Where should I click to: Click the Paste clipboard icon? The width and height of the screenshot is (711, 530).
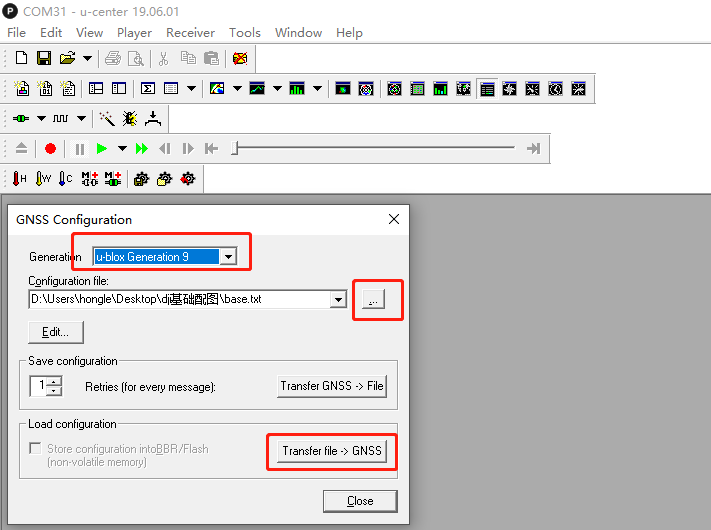(211, 58)
